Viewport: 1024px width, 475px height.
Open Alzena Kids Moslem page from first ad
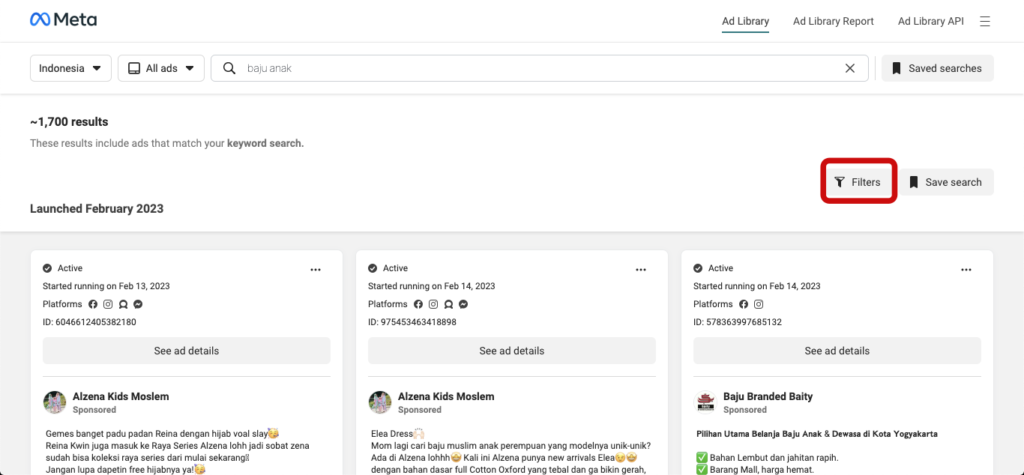pyautogui.click(x=121, y=397)
